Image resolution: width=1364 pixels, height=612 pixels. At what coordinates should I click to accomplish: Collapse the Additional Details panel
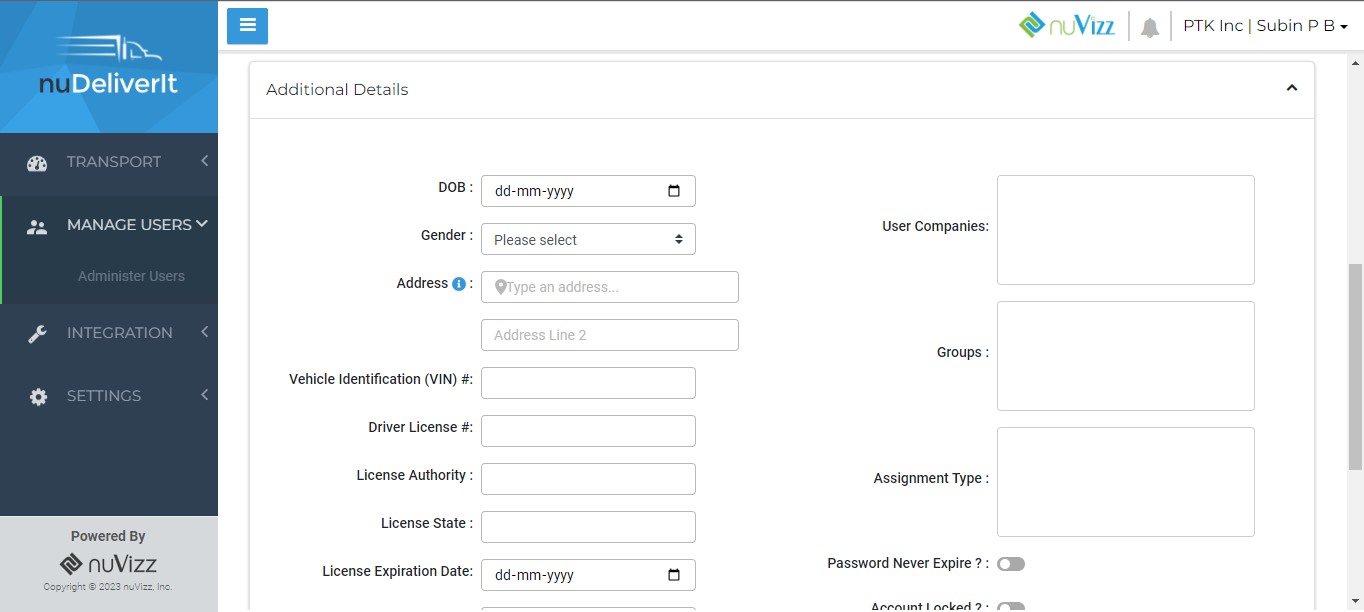pyautogui.click(x=1291, y=89)
